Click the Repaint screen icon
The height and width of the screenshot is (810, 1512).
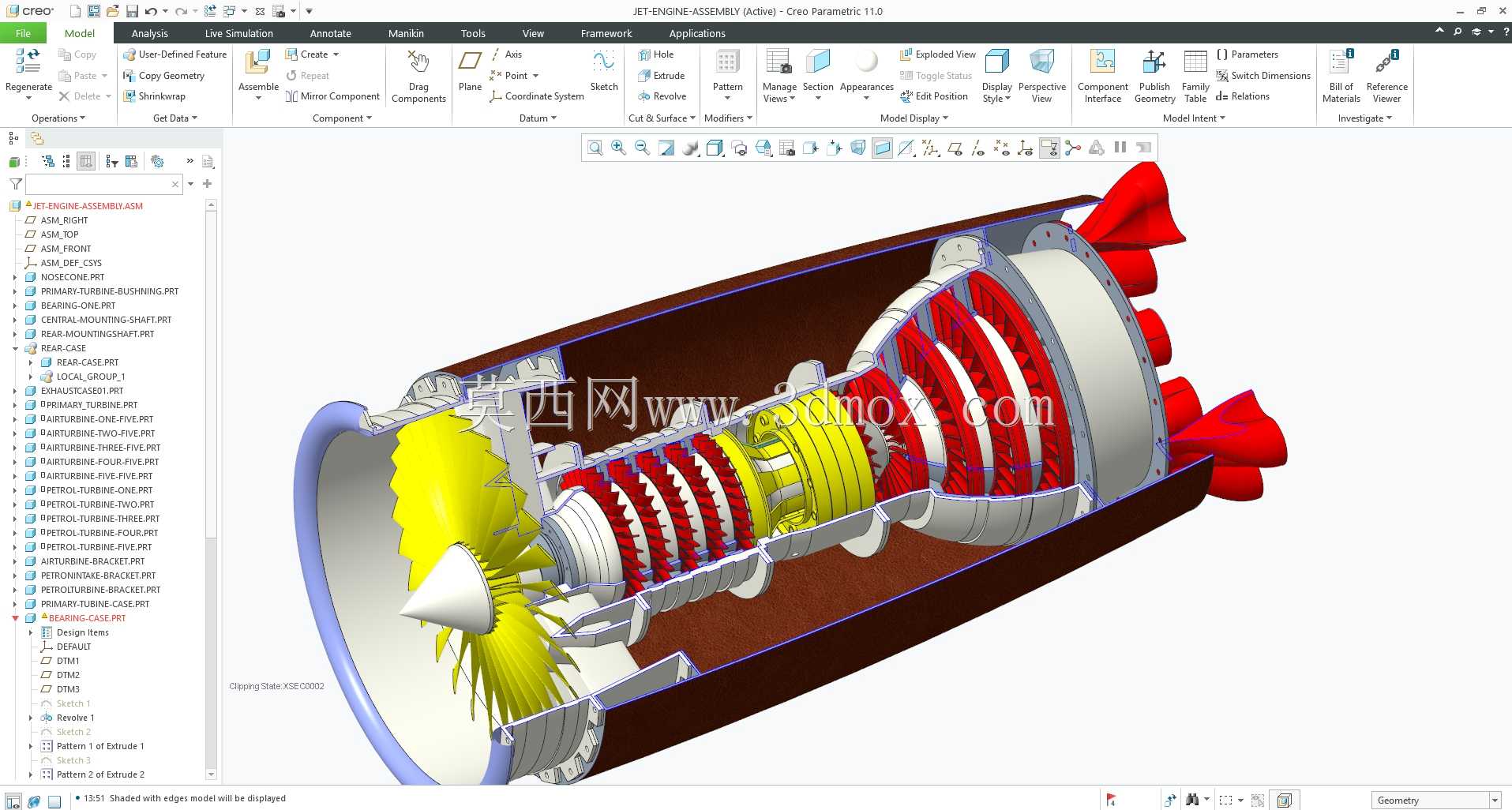click(x=666, y=148)
